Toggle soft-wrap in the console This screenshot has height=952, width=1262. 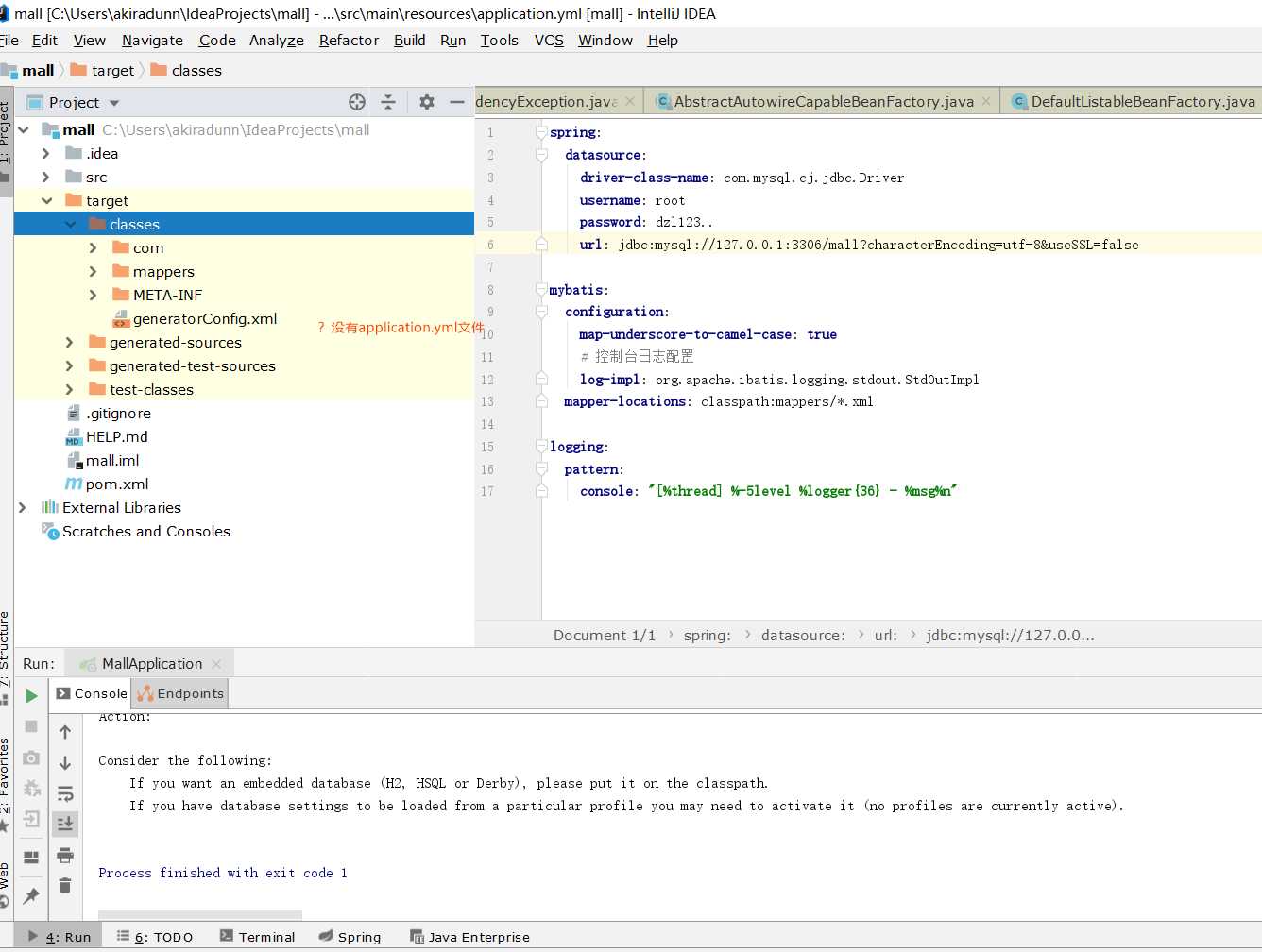pos(65,793)
